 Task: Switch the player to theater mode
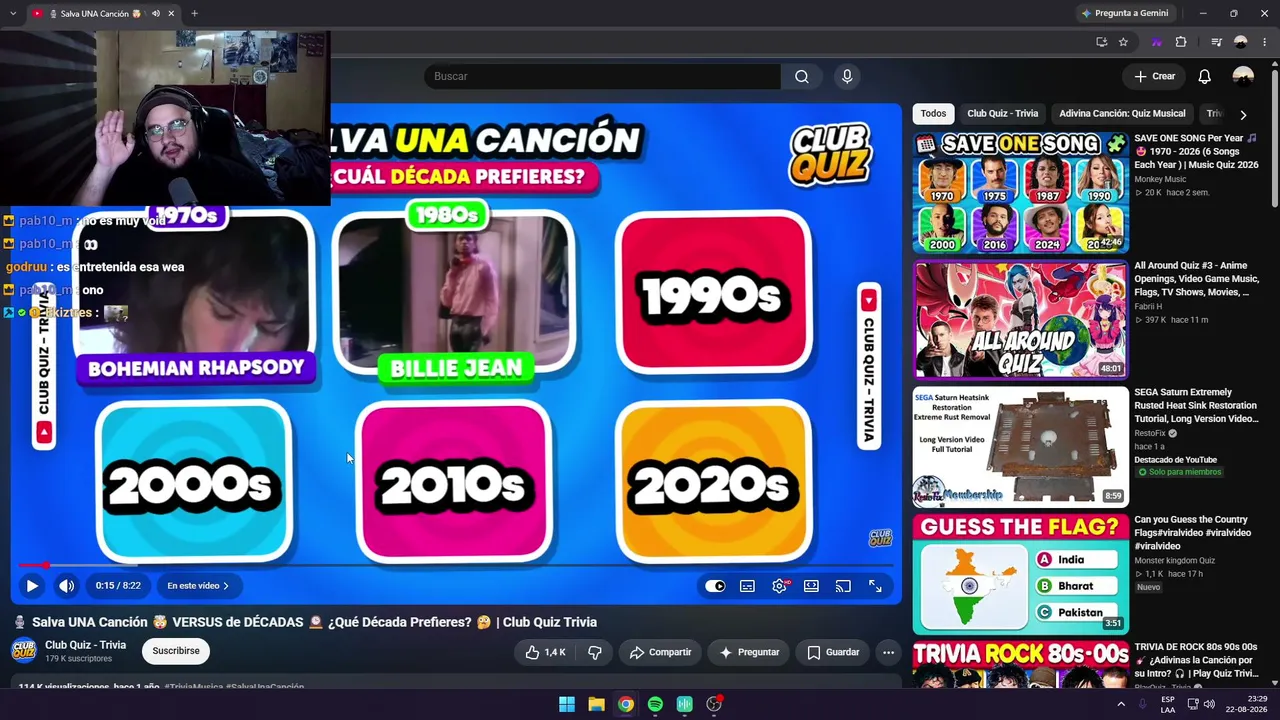click(x=811, y=586)
